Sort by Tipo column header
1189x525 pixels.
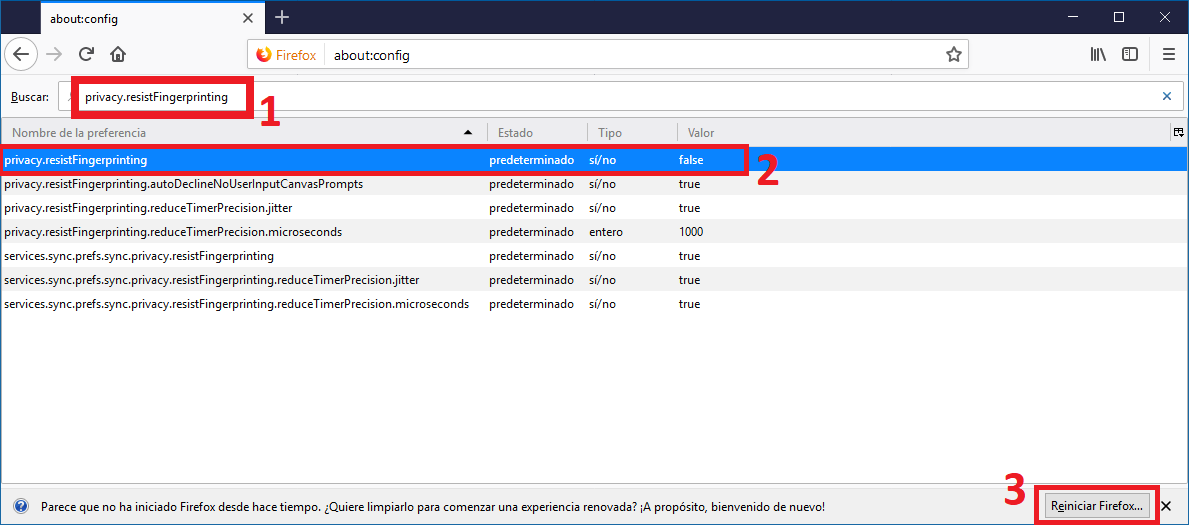(x=632, y=133)
